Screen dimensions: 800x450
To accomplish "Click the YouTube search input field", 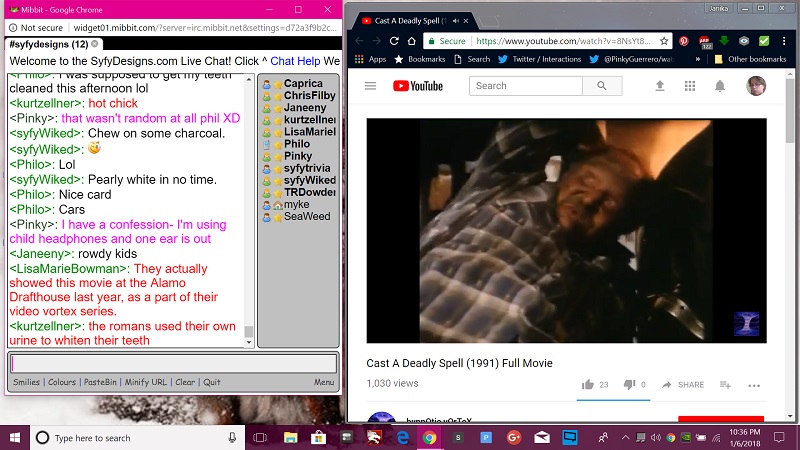I will pos(526,86).
